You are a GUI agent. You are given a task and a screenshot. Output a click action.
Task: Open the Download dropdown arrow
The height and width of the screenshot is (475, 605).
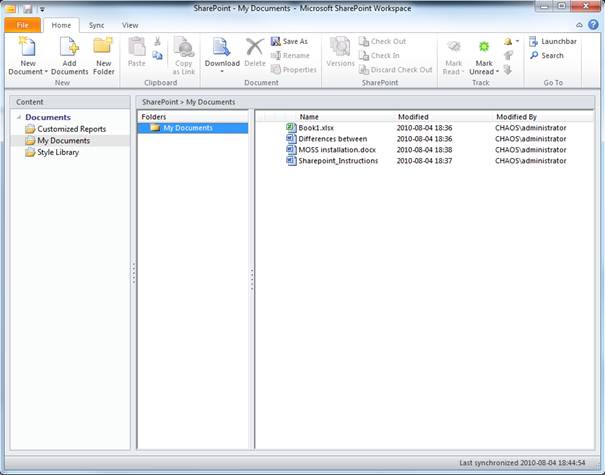(x=222, y=71)
